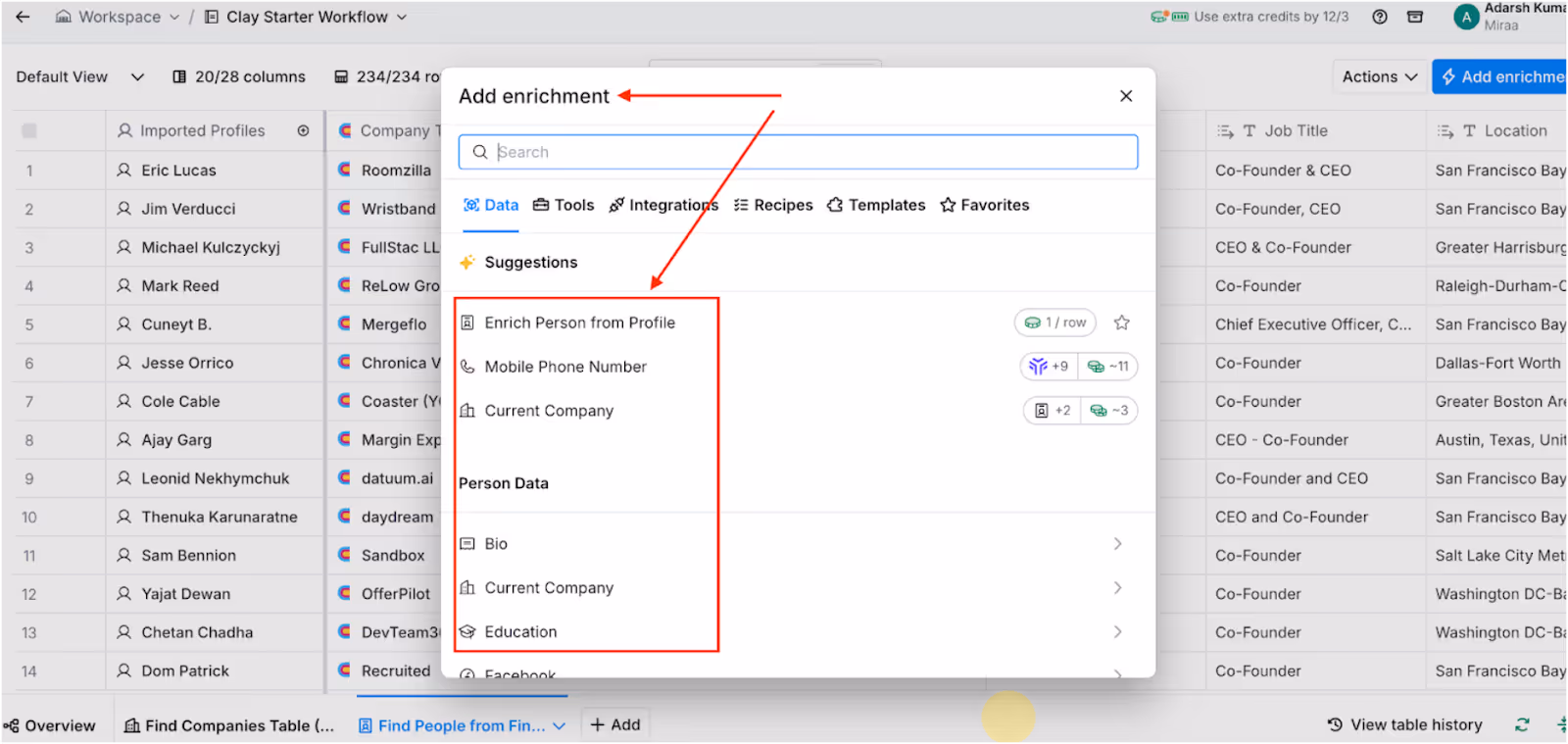Favorite Enrich Person from Profile with star
Viewport: 1568px width, 744px height.
coord(1122,322)
